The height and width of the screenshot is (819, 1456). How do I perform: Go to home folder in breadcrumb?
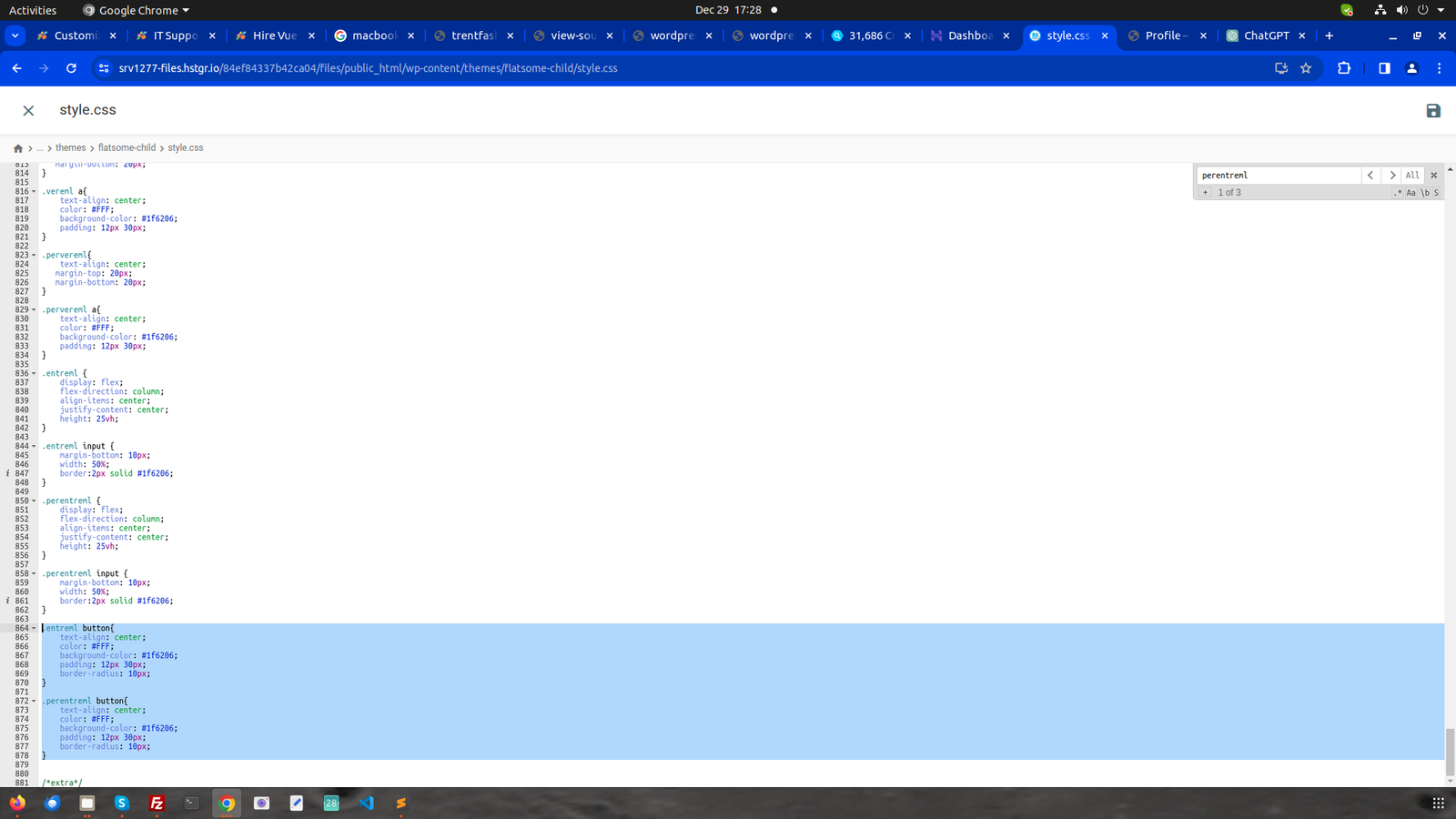click(18, 148)
